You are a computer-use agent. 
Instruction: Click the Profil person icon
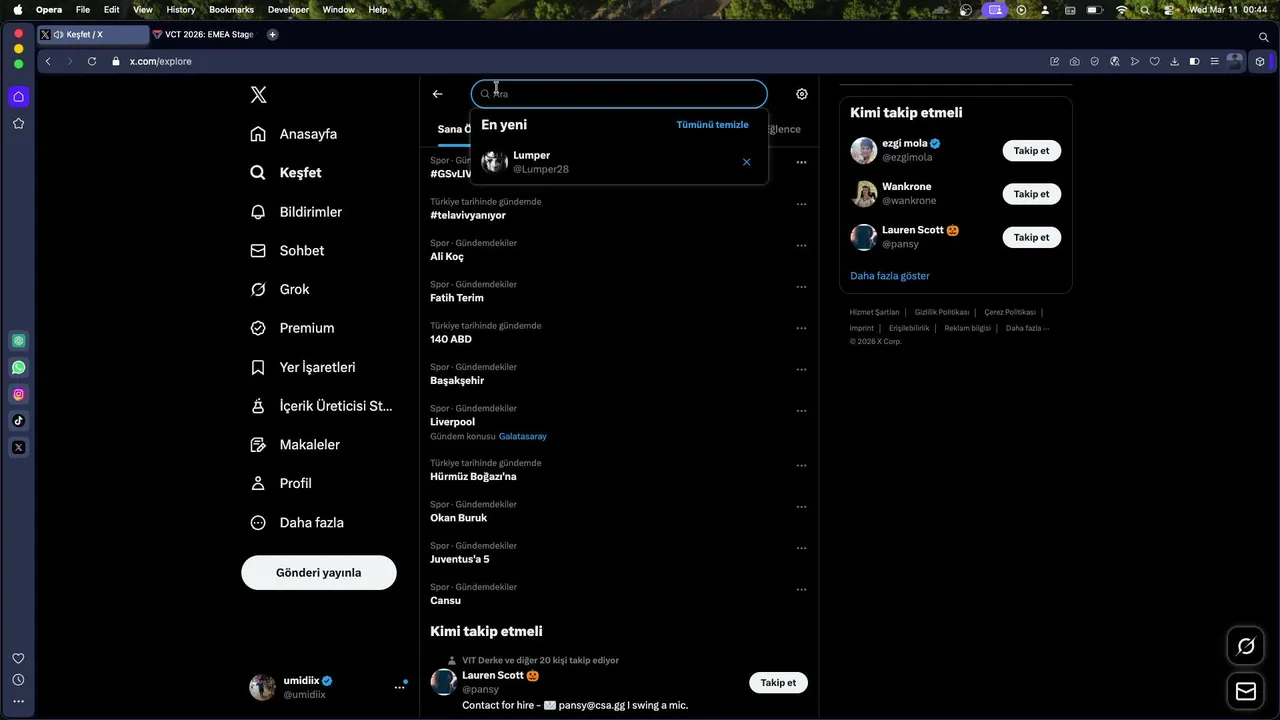(258, 483)
